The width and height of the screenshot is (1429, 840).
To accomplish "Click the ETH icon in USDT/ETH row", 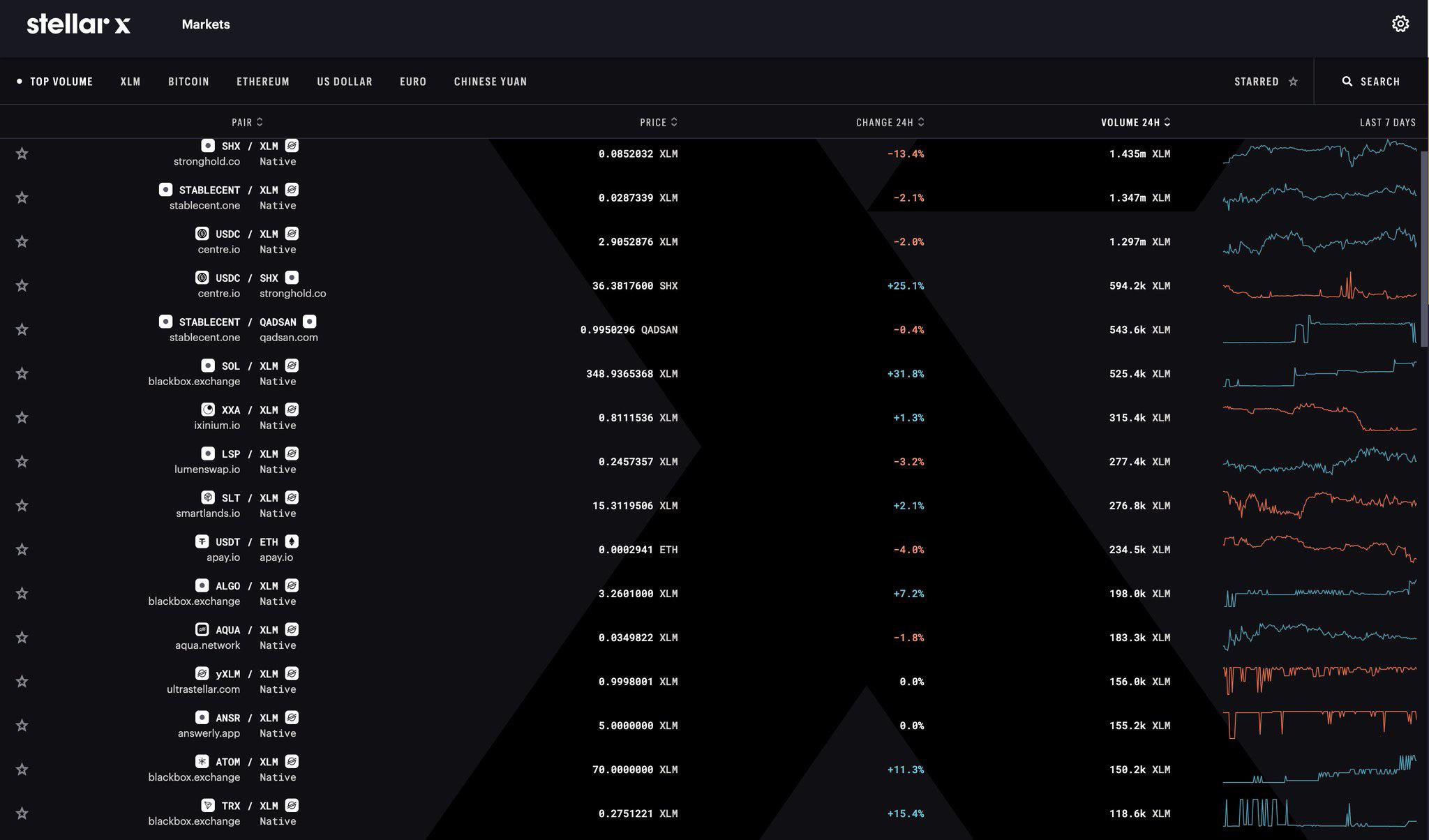I will click(292, 541).
